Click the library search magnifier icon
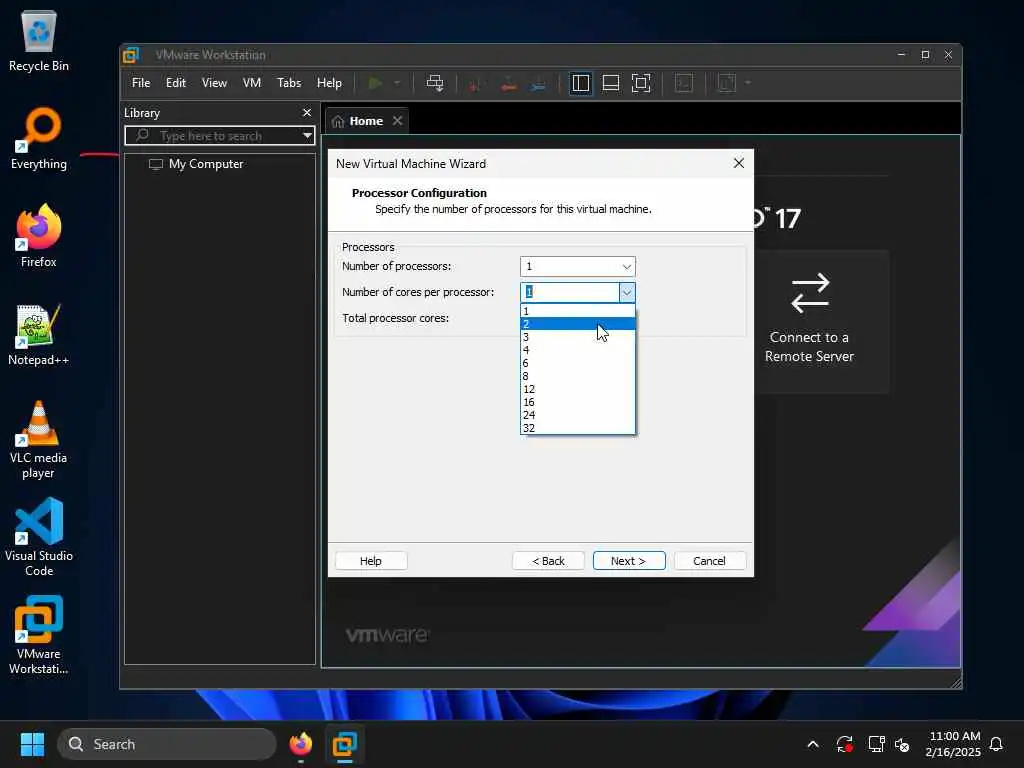 pyautogui.click(x=142, y=135)
